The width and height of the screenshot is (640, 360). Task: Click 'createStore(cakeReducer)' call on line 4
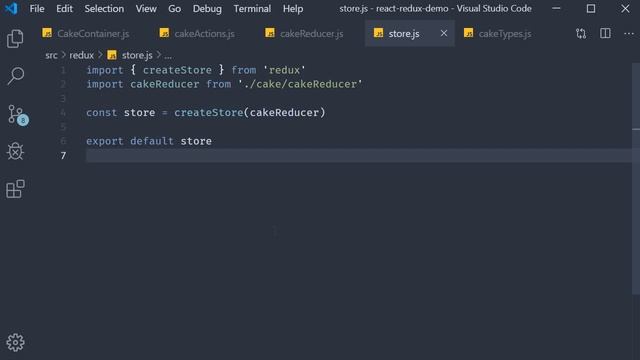point(250,113)
